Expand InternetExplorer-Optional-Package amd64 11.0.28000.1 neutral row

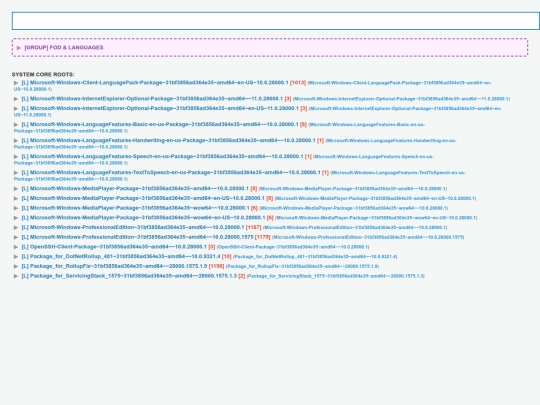coord(16,99)
